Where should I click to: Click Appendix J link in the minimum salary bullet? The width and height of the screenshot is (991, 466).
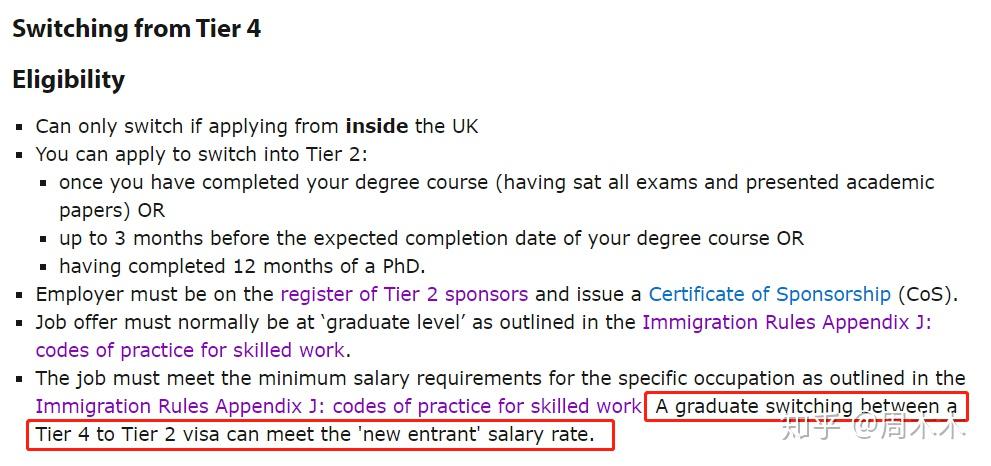coord(338,407)
